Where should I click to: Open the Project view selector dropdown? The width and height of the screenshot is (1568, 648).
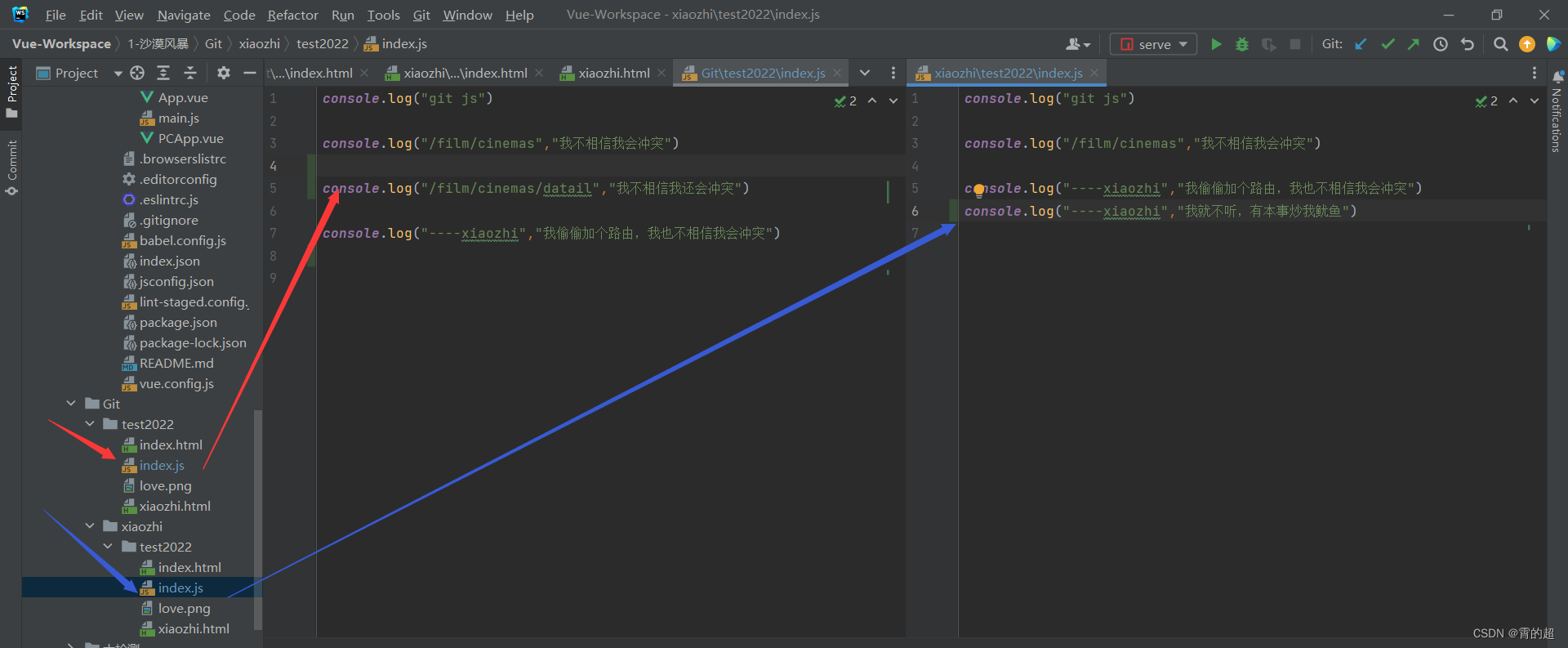[80, 73]
